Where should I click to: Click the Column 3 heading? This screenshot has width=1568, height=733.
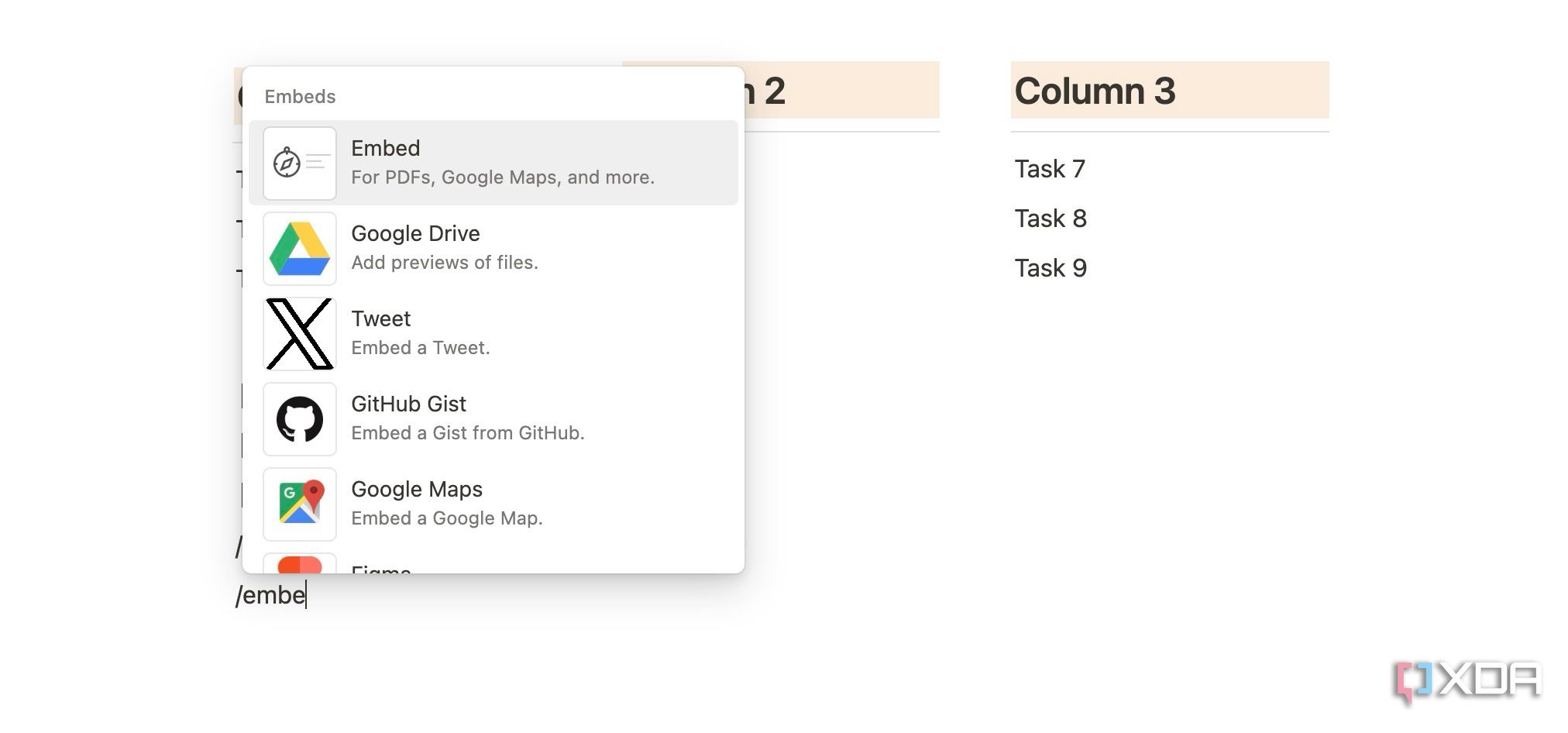pyautogui.click(x=1095, y=91)
